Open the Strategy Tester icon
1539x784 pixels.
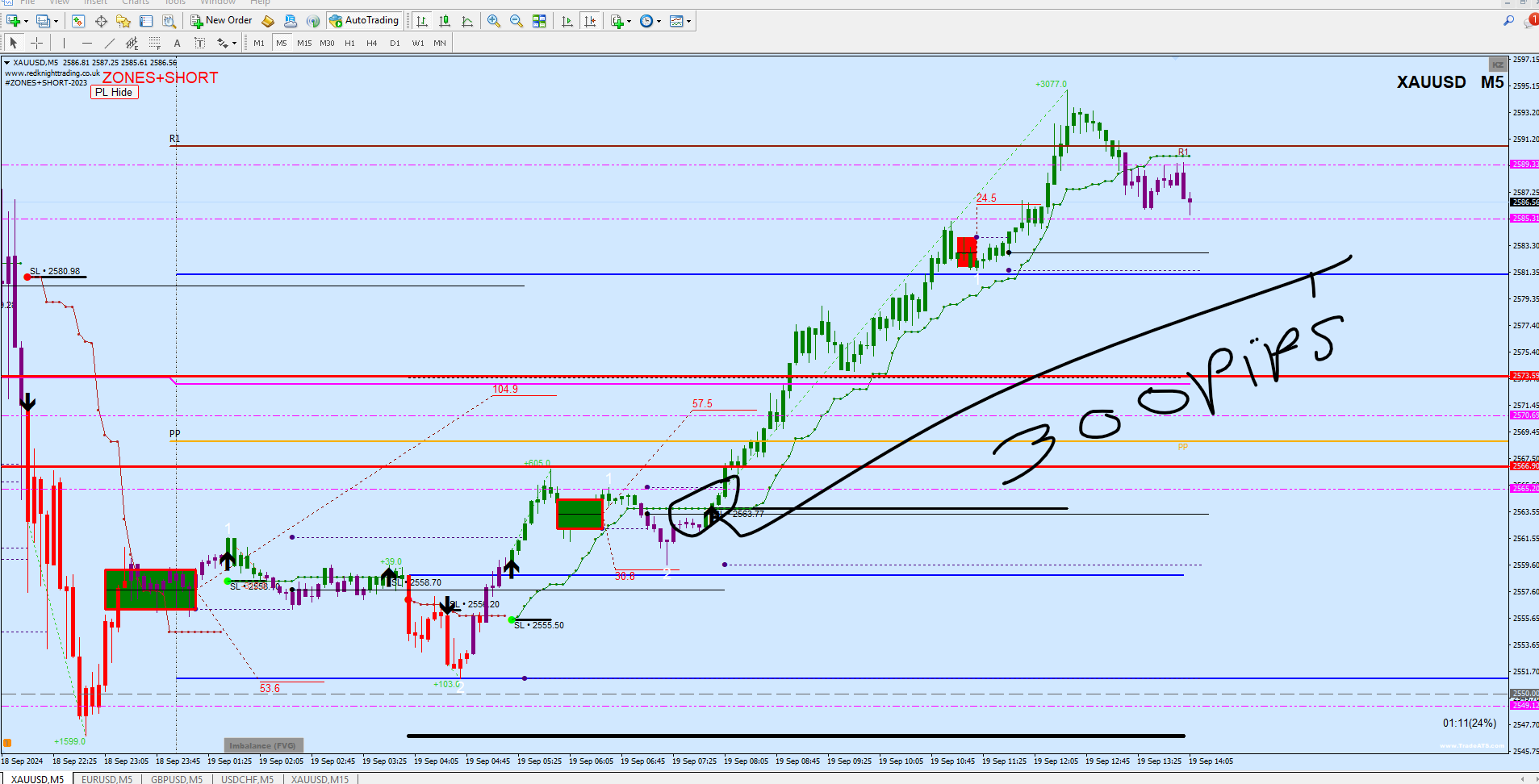coord(169,21)
